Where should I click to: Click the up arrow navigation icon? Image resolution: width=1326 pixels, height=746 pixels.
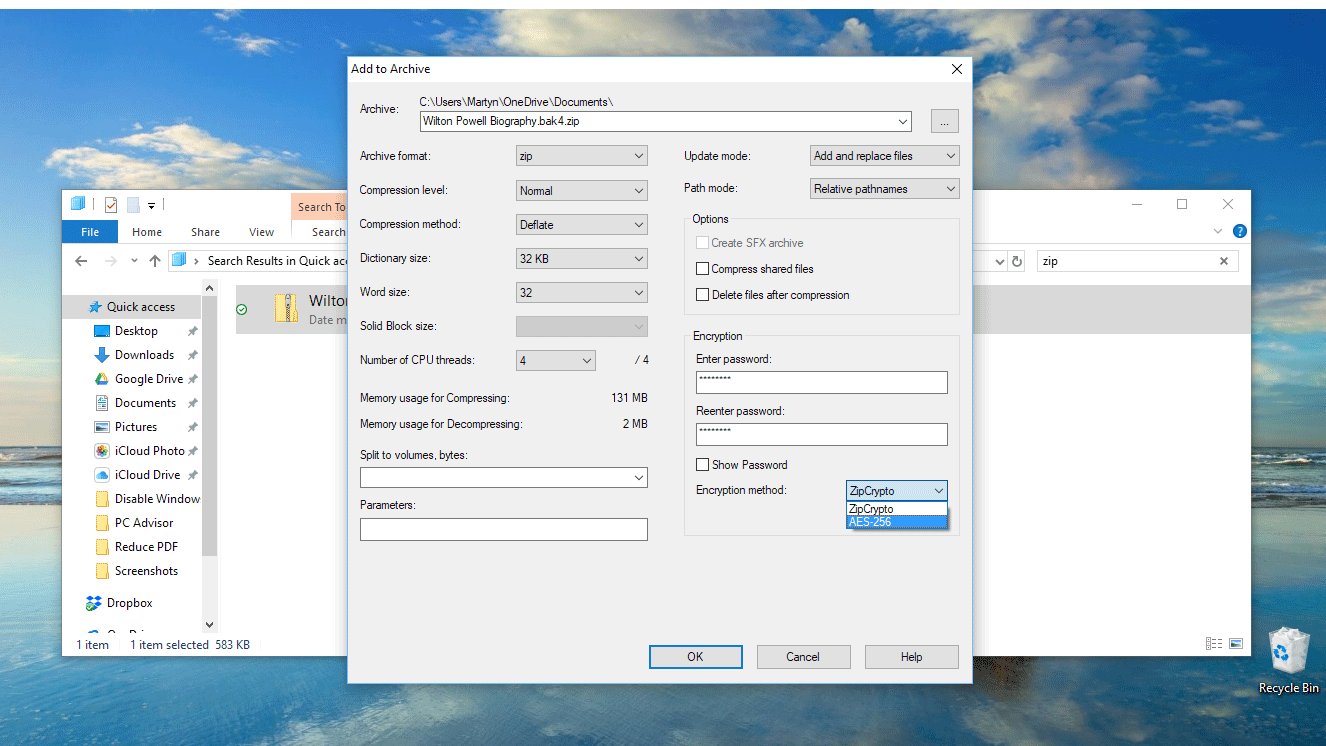click(x=155, y=261)
